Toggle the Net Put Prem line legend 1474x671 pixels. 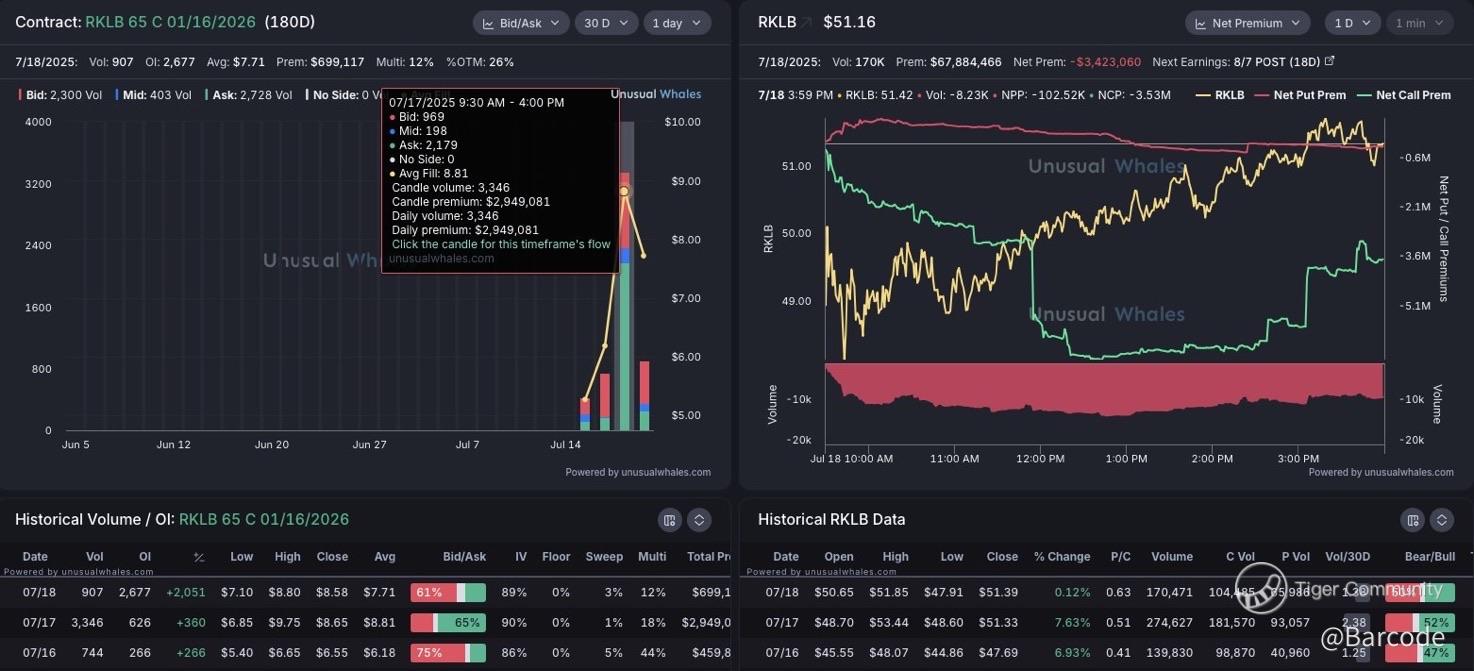[1301, 95]
